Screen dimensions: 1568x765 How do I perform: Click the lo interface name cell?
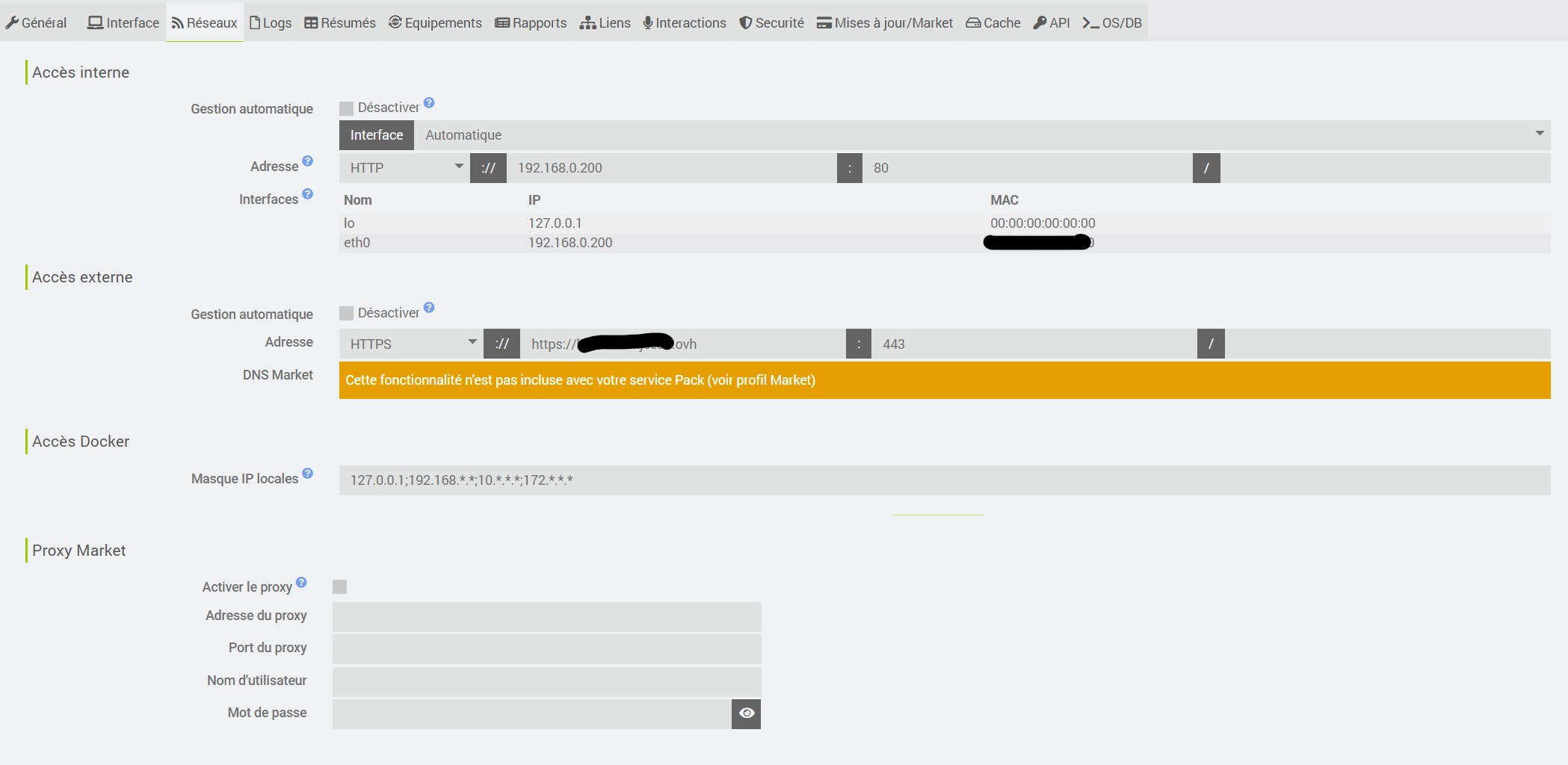coord(349,223)
